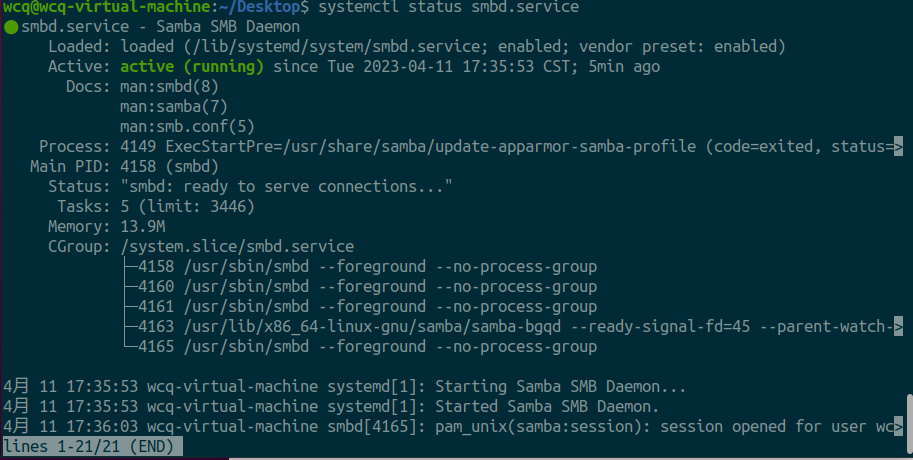Click the man:smb.conf(5) docs reference
913x460 pixels.
tap(187, 126)
